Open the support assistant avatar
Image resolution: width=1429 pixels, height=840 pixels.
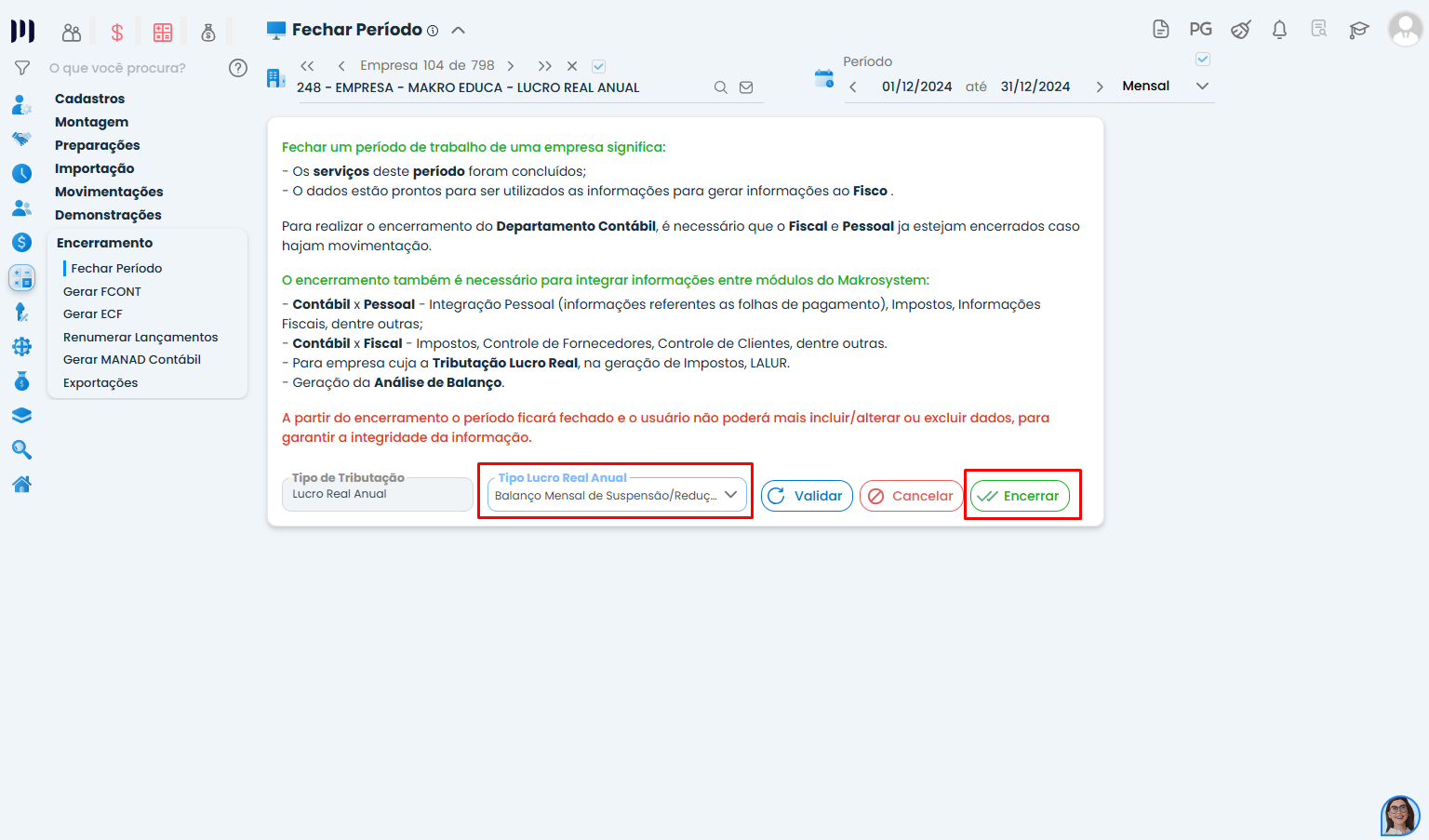[1400, 816]
